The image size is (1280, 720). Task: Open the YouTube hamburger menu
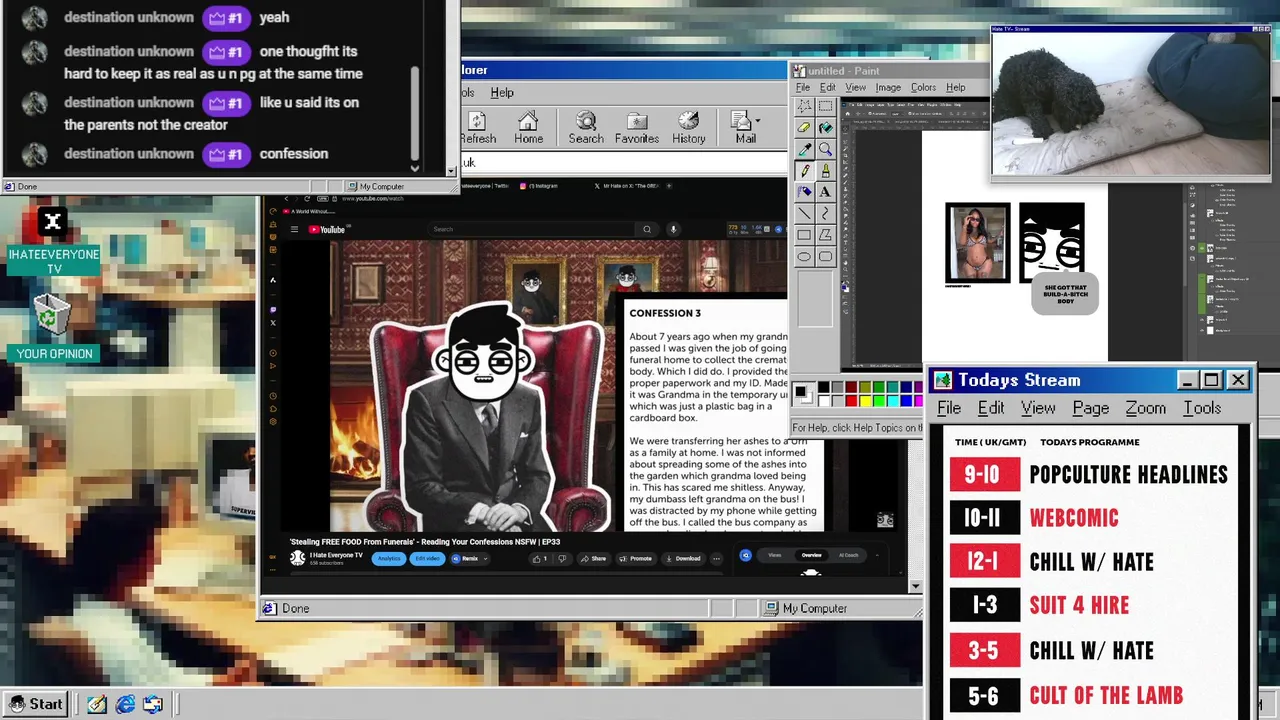click(294, 229)
